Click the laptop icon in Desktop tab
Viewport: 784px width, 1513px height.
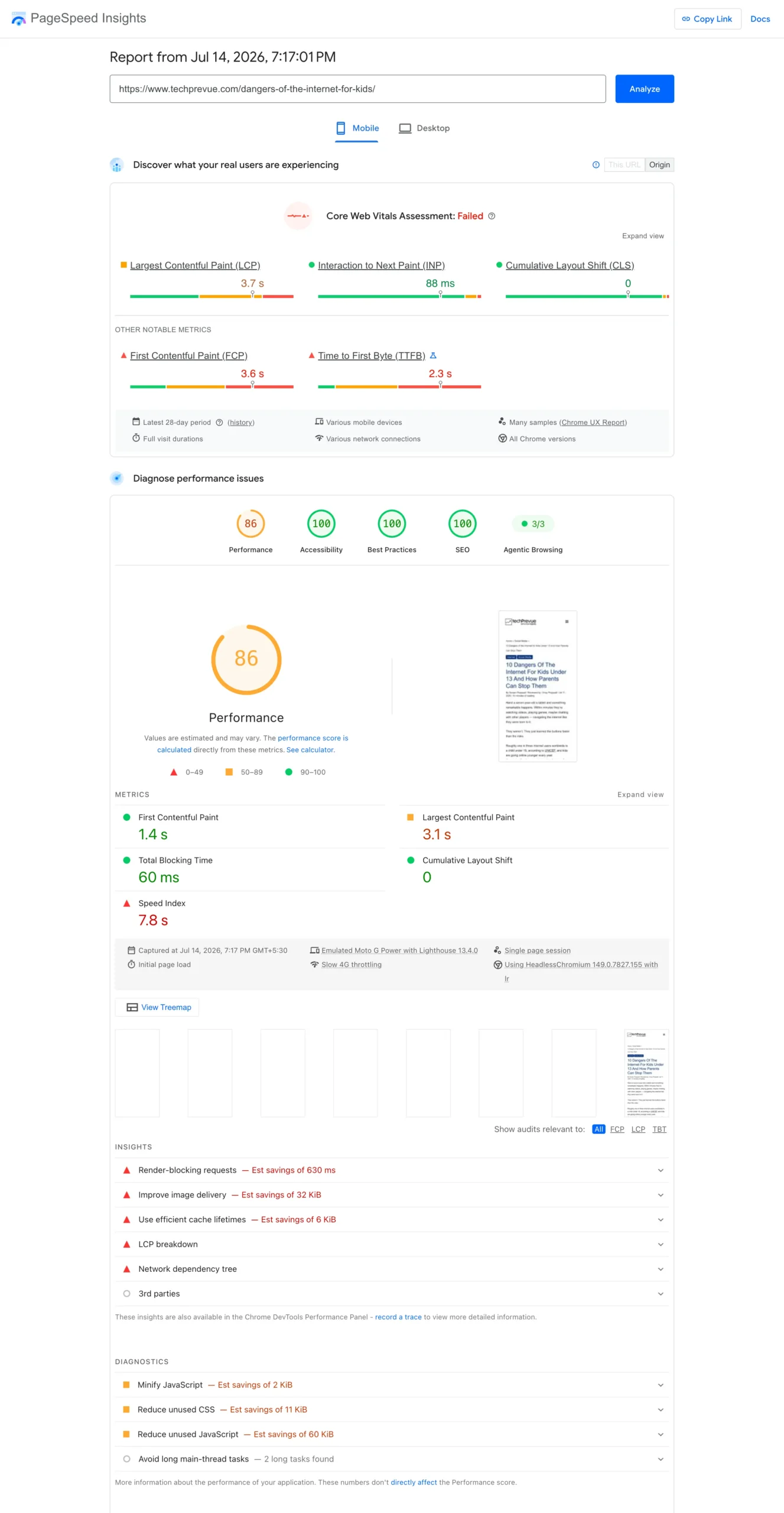pos(405,128)
